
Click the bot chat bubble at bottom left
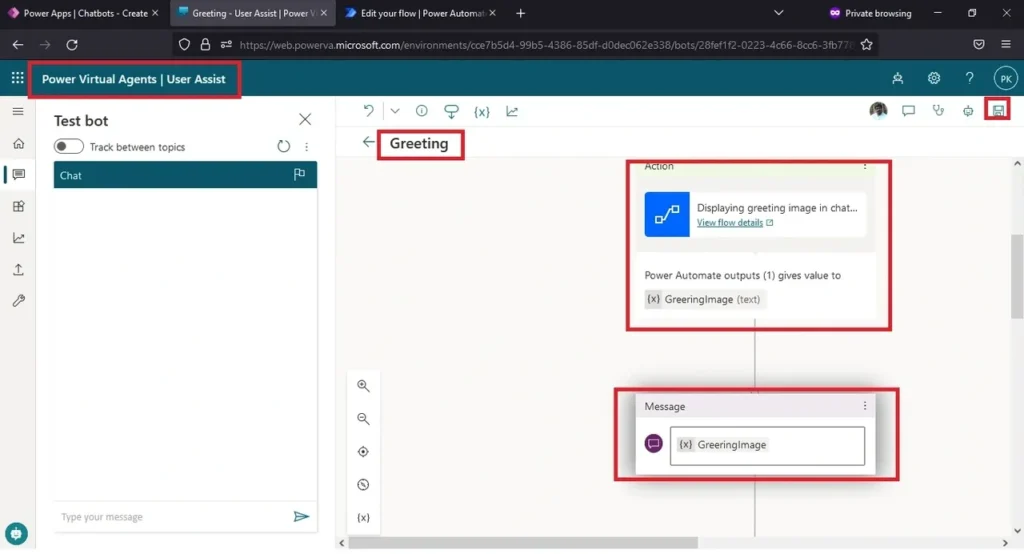pyautogui.click(x=16, y=533)
